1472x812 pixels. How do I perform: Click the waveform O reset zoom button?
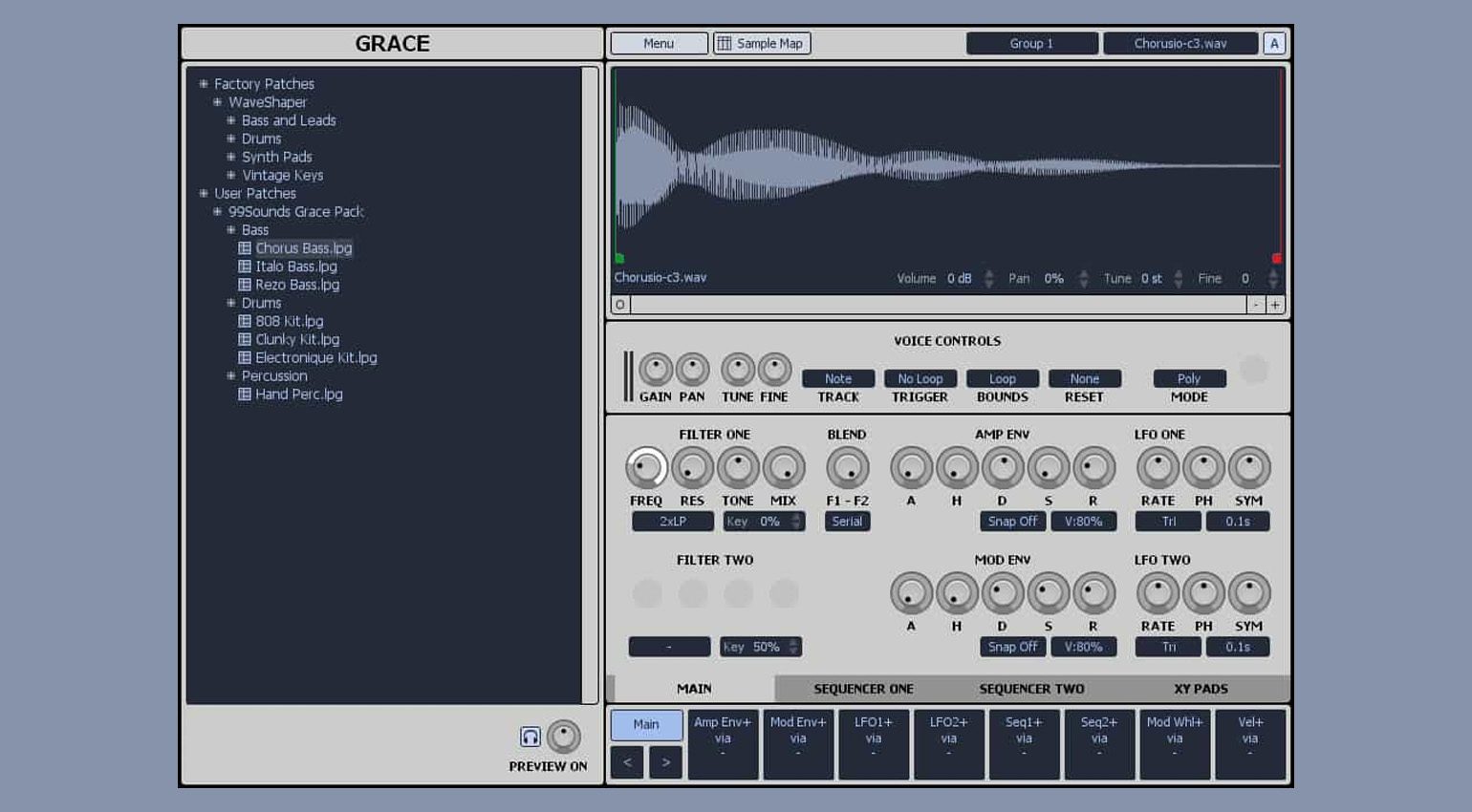pyautogui.click(x=620, y=305)
